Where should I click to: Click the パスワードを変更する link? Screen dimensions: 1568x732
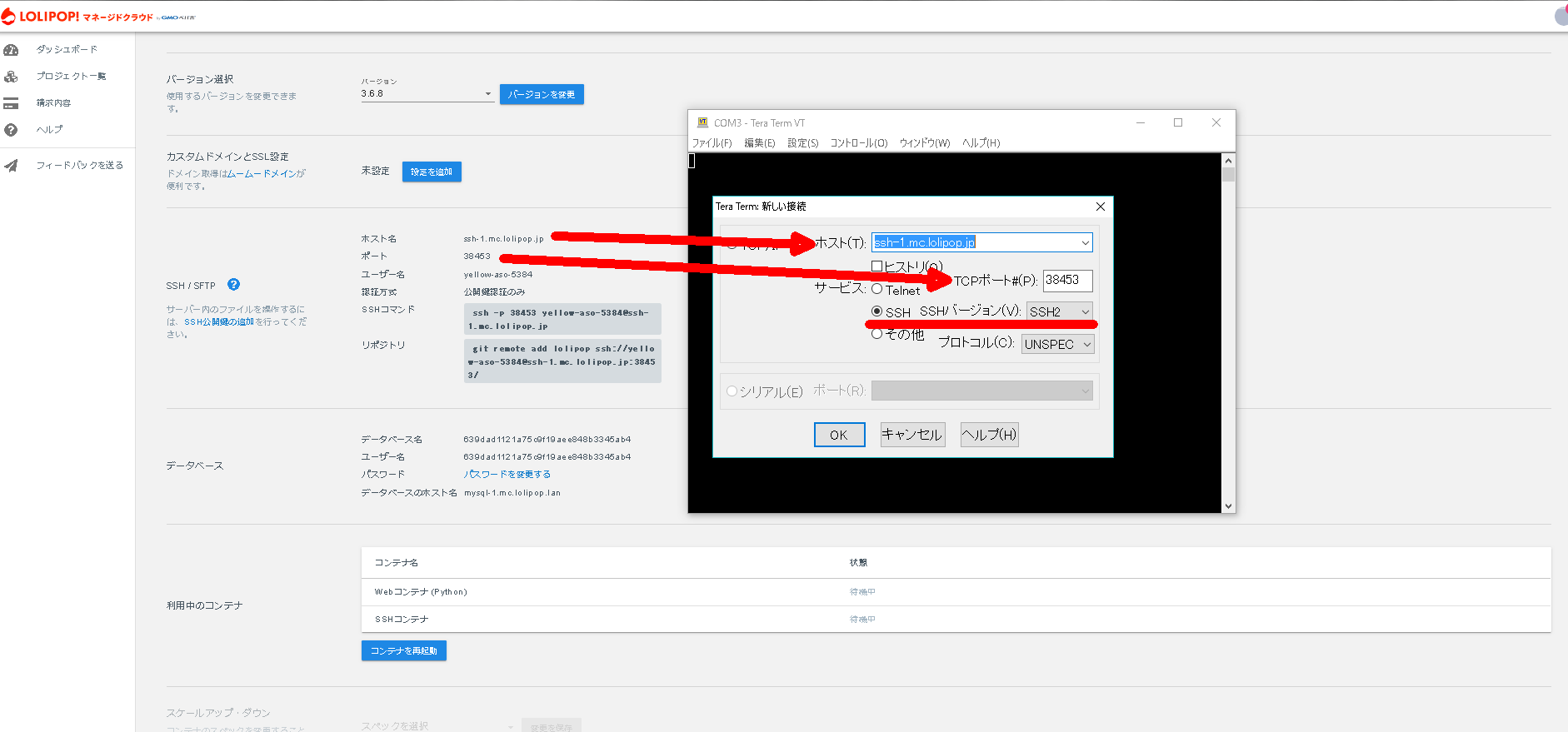click(507, 474)
